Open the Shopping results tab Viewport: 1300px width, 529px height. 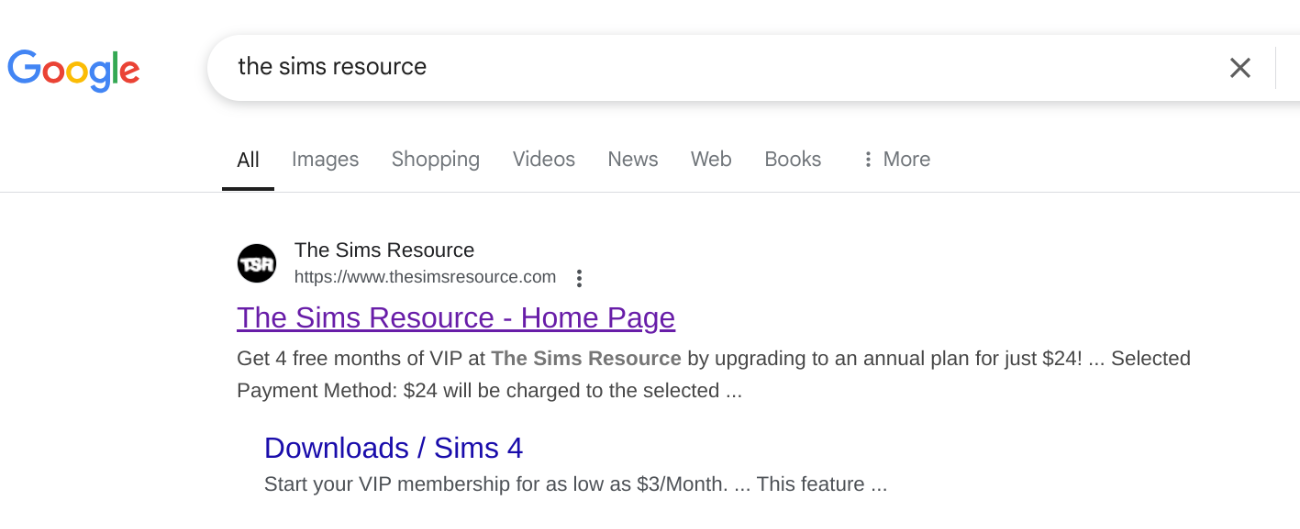pos(435,159)
